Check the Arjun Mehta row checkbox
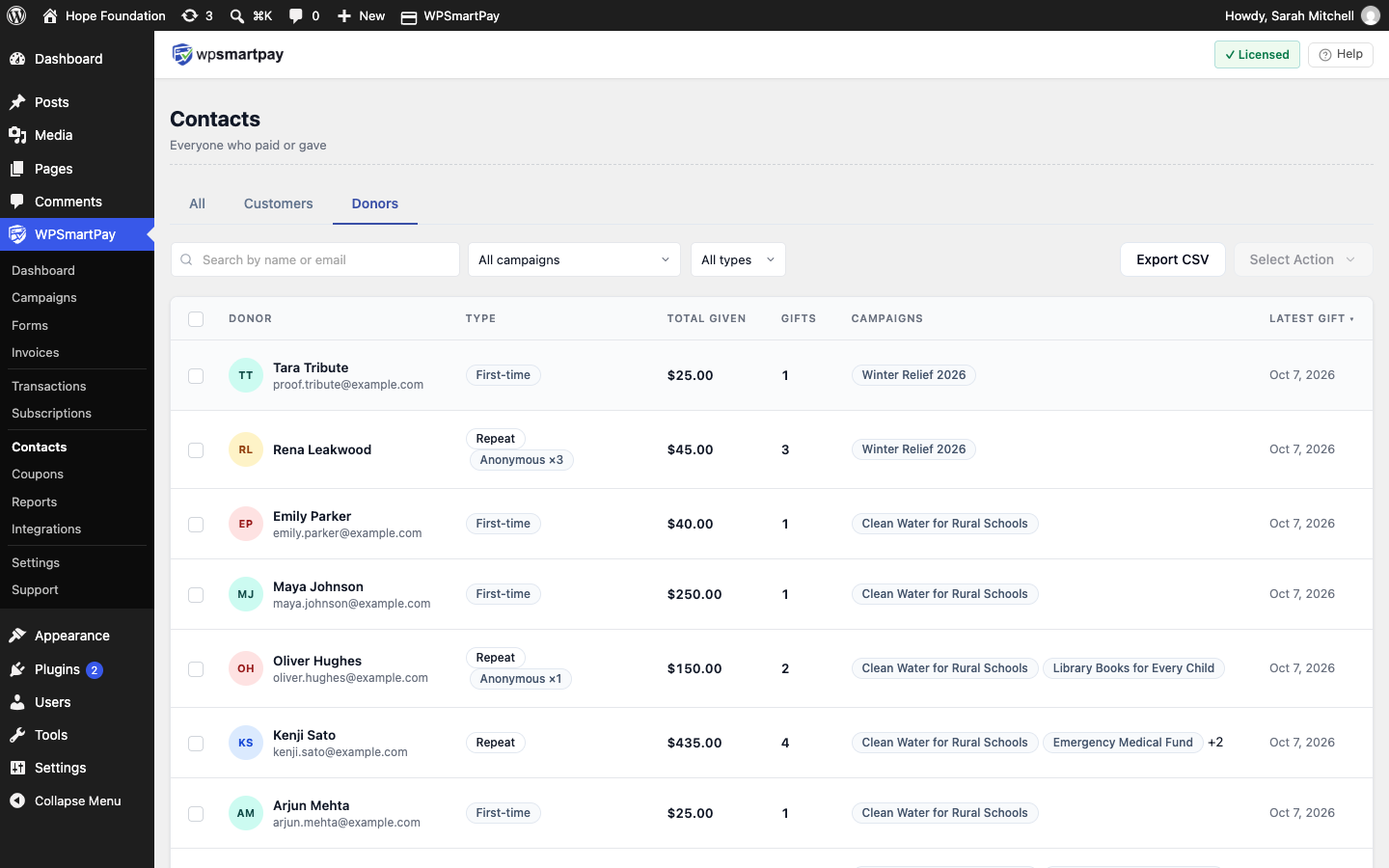Viewport: 1389px width, 868px height. pyautogui.click(x=196, y=814)
